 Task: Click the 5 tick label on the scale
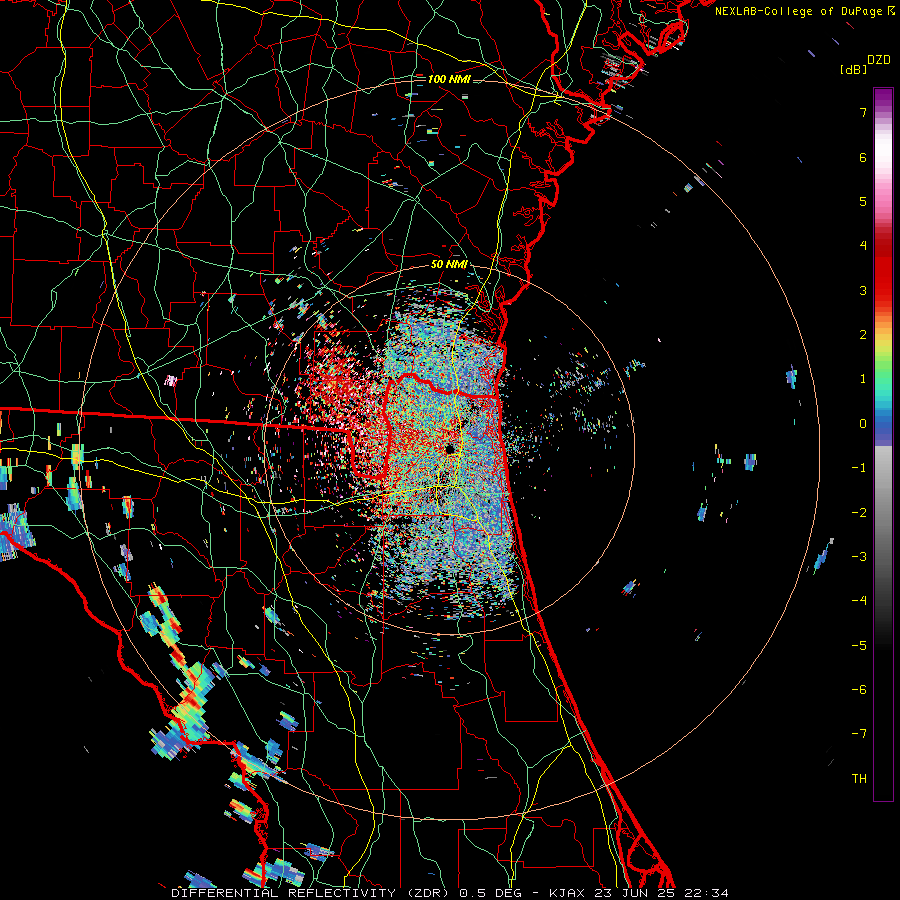pyautogui.click(x=863, y=201)
